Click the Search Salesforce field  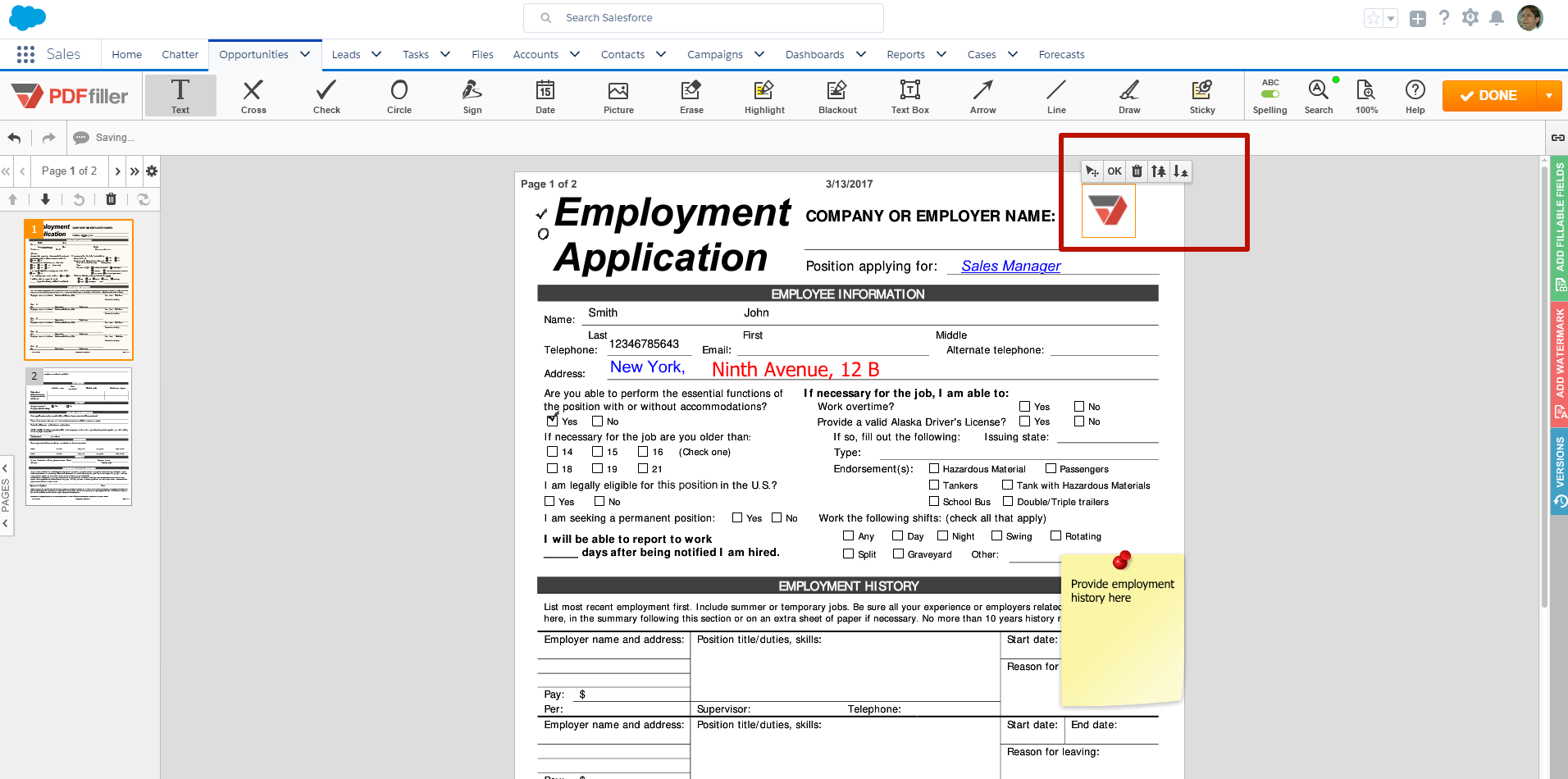[704, 18]
